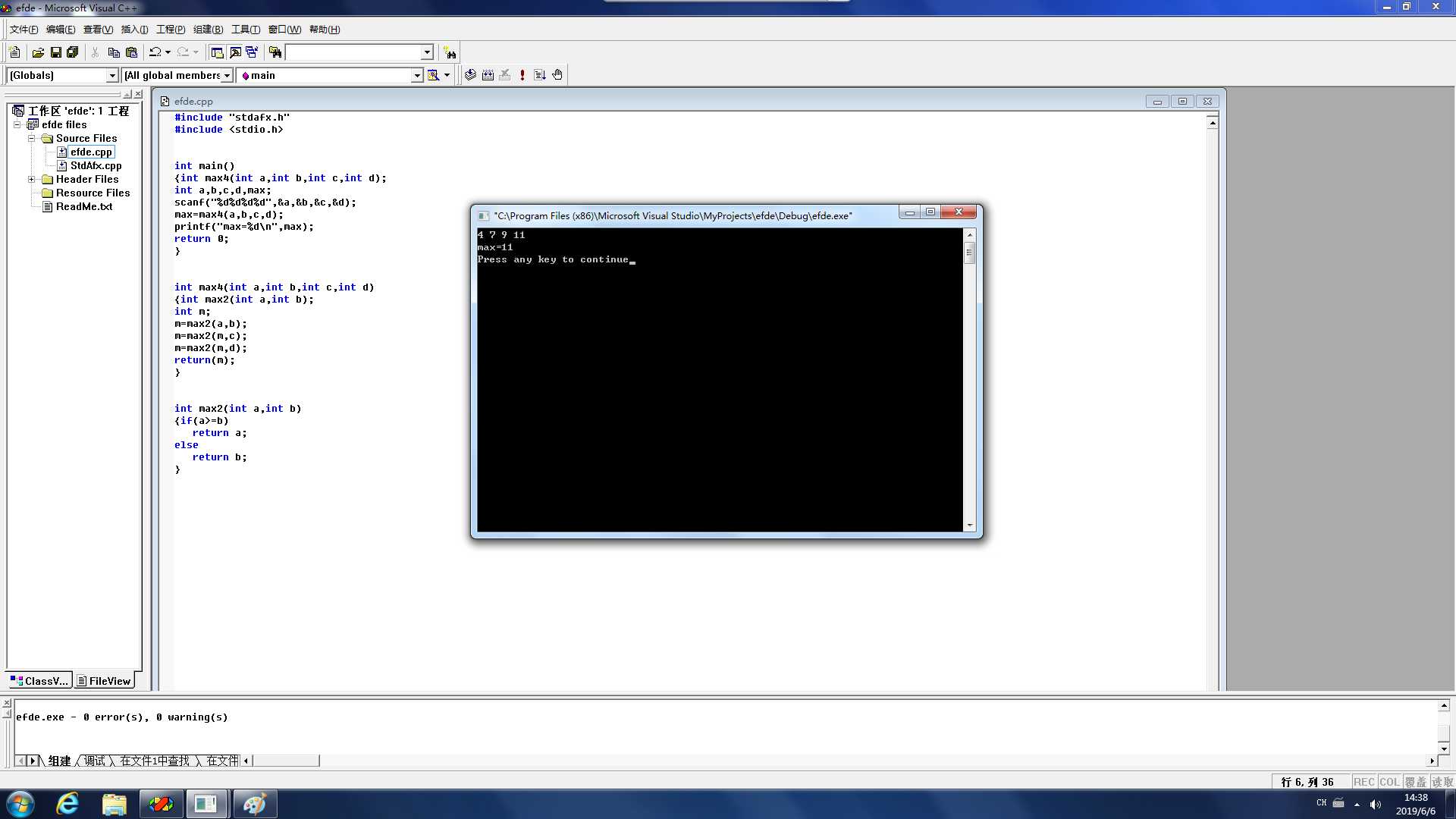Toggle the Output window icon
The width and height of the screenshot is (1456, 819).
coord(235,52)
